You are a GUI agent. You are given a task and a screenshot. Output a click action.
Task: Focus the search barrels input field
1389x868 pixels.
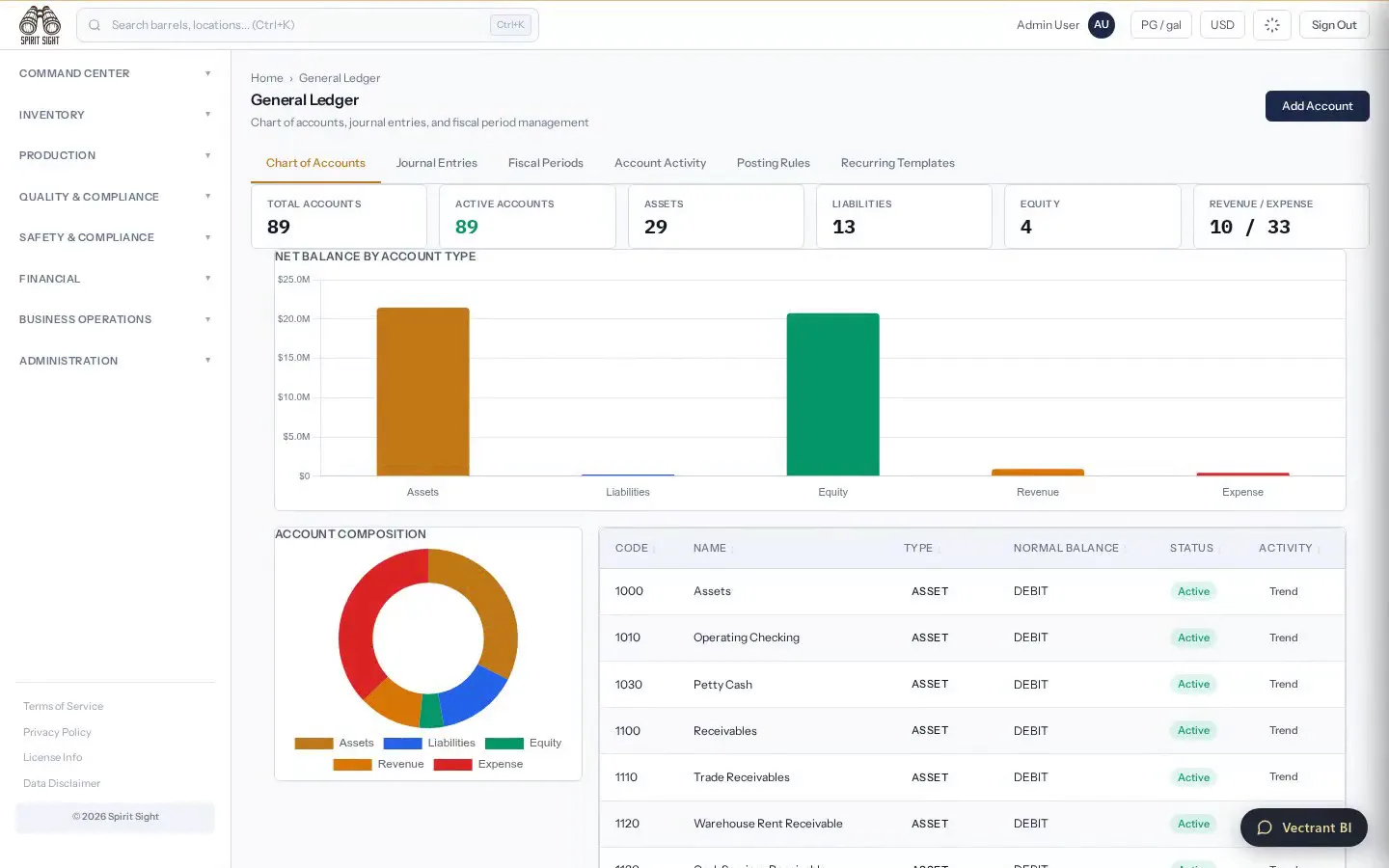(307, 25)
